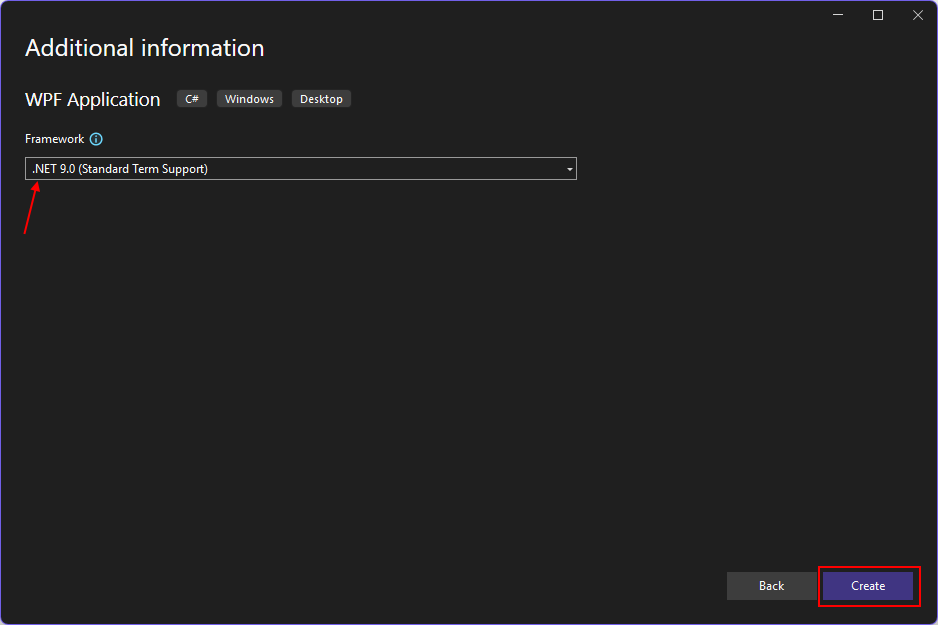Viewport: 938px width, 625px height.
Task: Click the minimize window icon
Action: (837, 15)
